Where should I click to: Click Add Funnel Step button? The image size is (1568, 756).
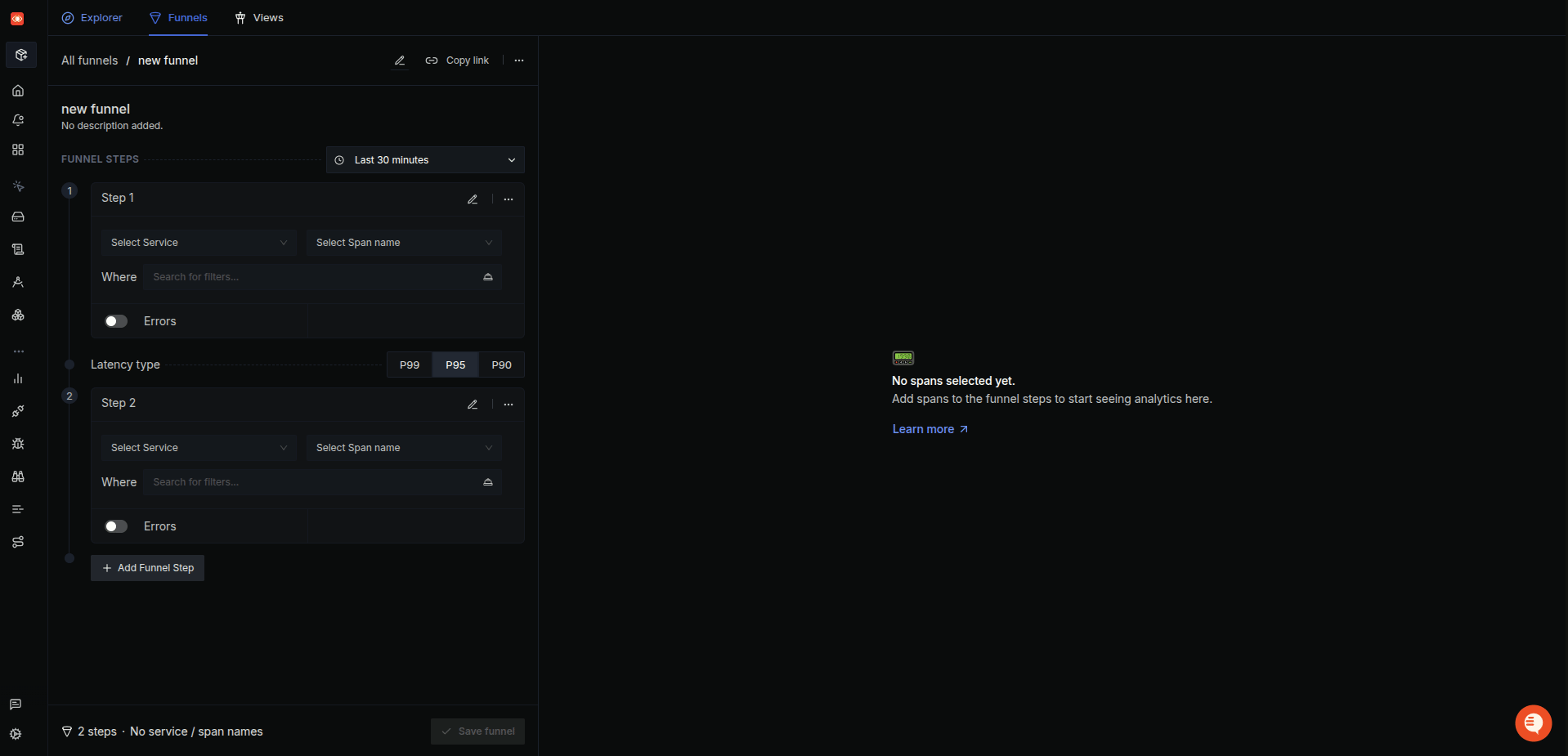pyautogui.click(x=147, y=568)
